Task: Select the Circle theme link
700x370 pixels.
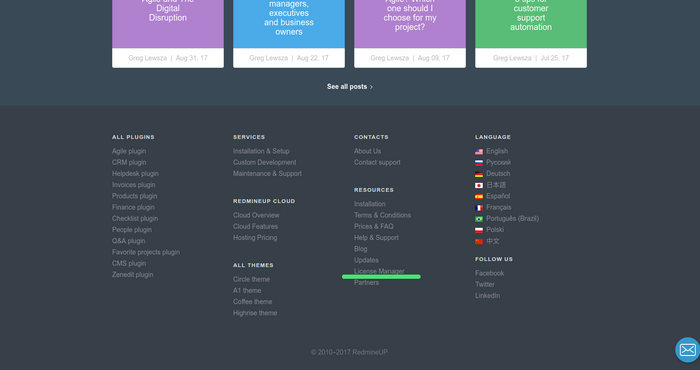Action: tap(251, 279)
